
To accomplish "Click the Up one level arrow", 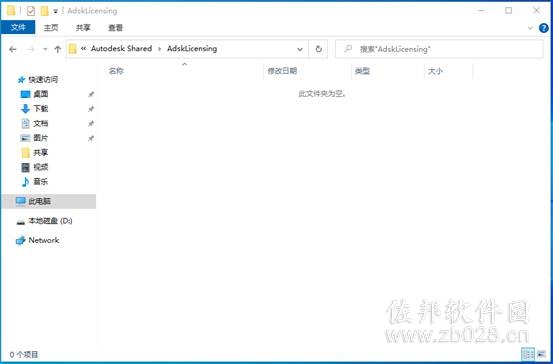I will click(x=58, y=49).
